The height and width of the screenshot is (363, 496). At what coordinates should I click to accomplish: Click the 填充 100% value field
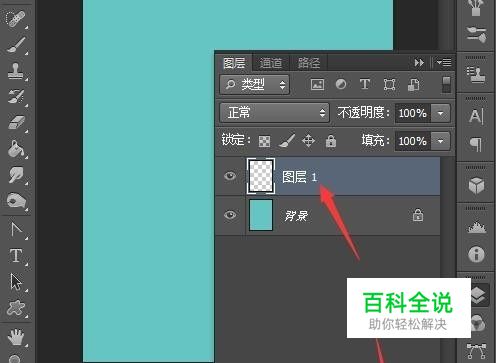pos(413,141)
